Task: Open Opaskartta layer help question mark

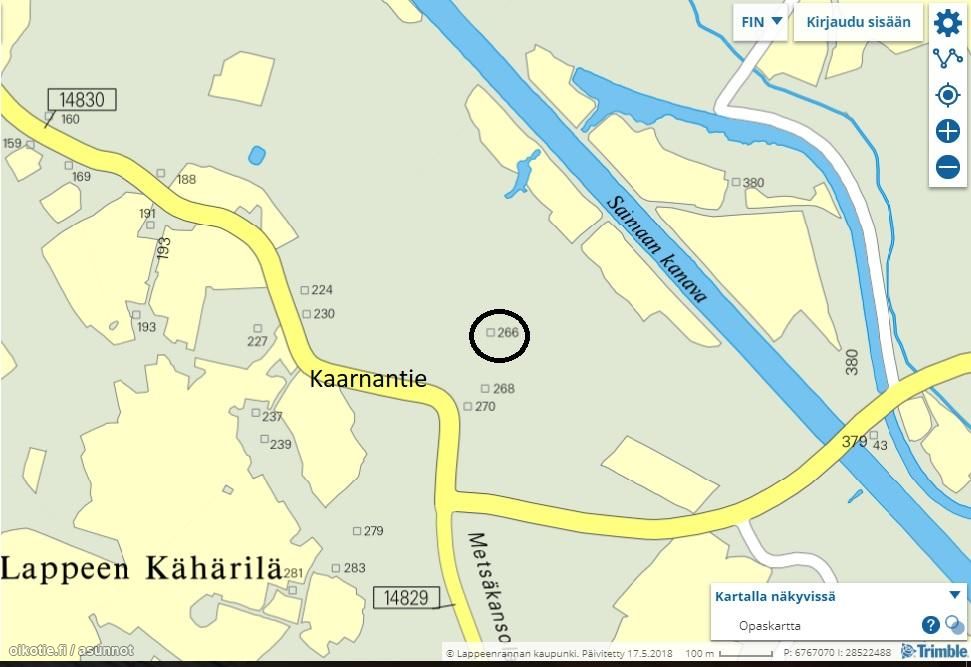Action: (x=930, y=625)
